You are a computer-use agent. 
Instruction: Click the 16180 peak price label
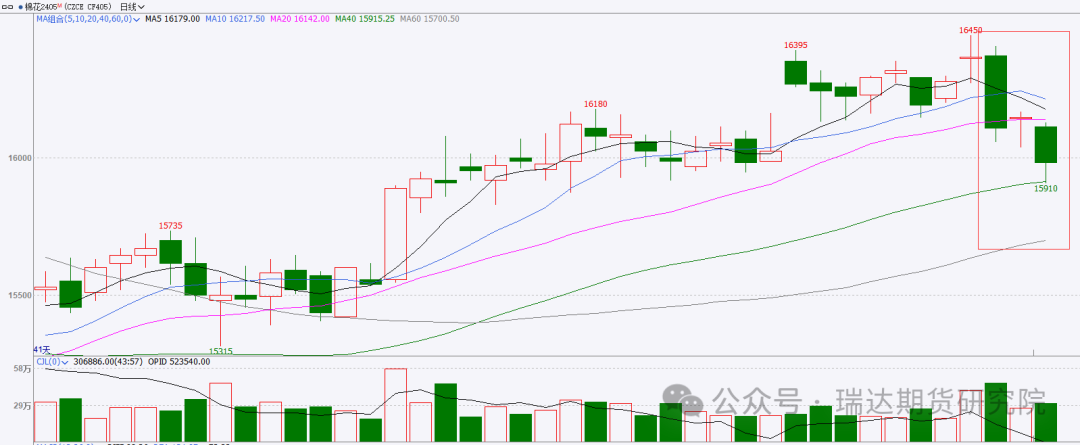tap(595, 103)
